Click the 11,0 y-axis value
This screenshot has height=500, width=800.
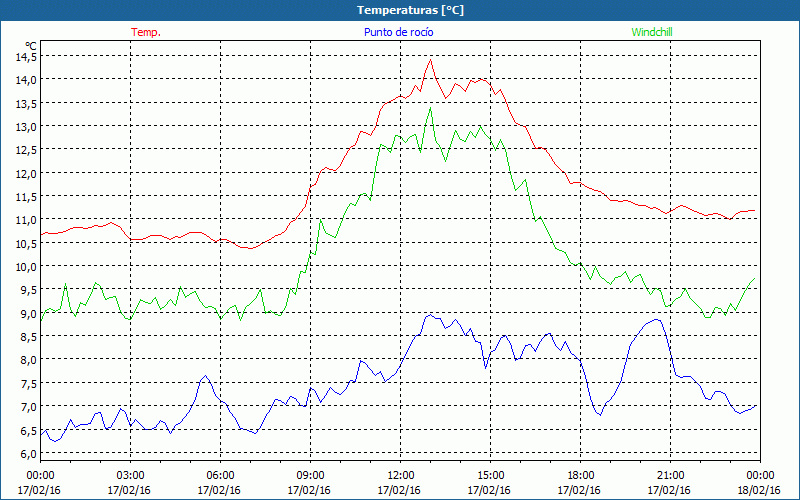(26, 220)
